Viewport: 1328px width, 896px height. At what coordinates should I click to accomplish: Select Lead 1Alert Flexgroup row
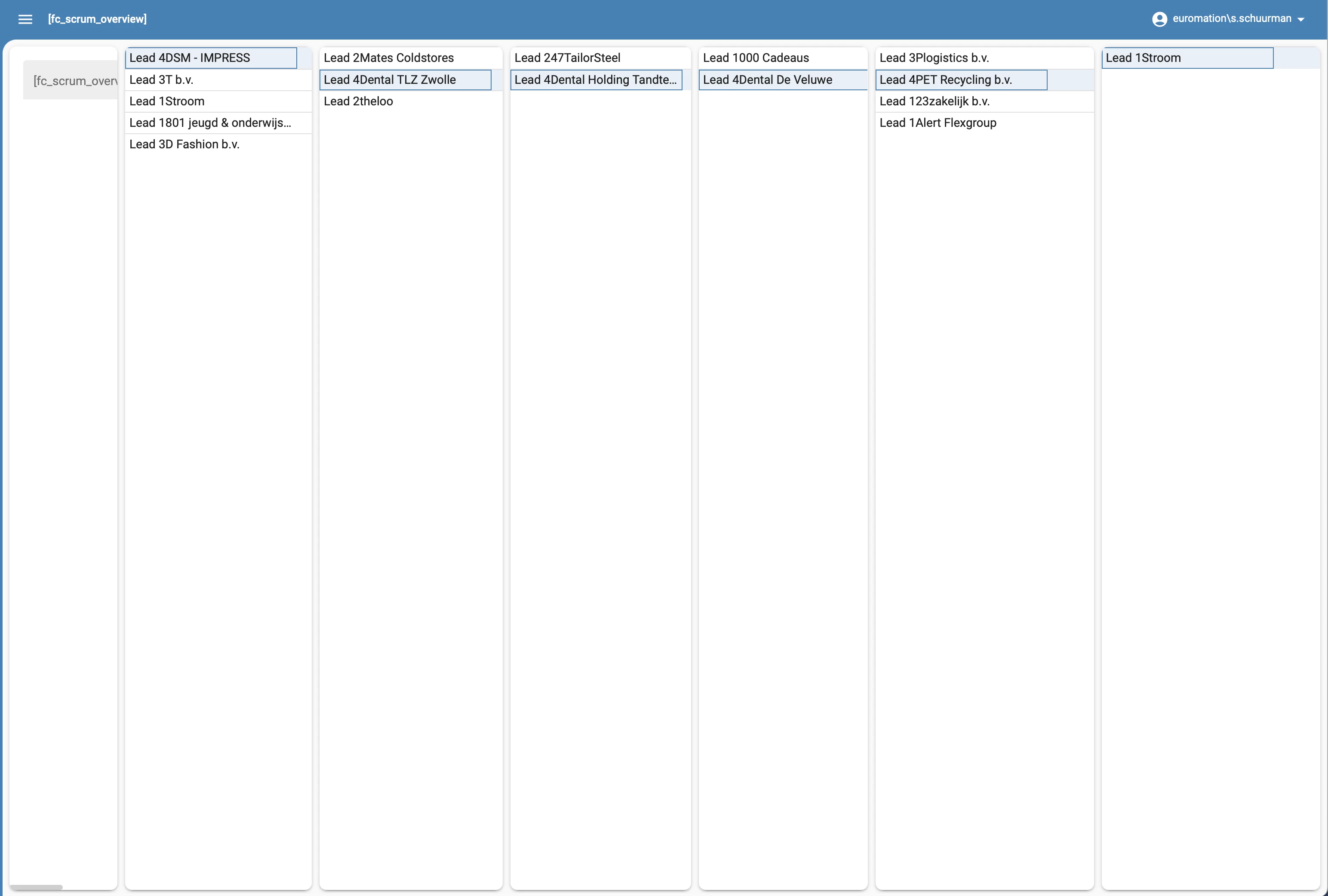(984, 123)
